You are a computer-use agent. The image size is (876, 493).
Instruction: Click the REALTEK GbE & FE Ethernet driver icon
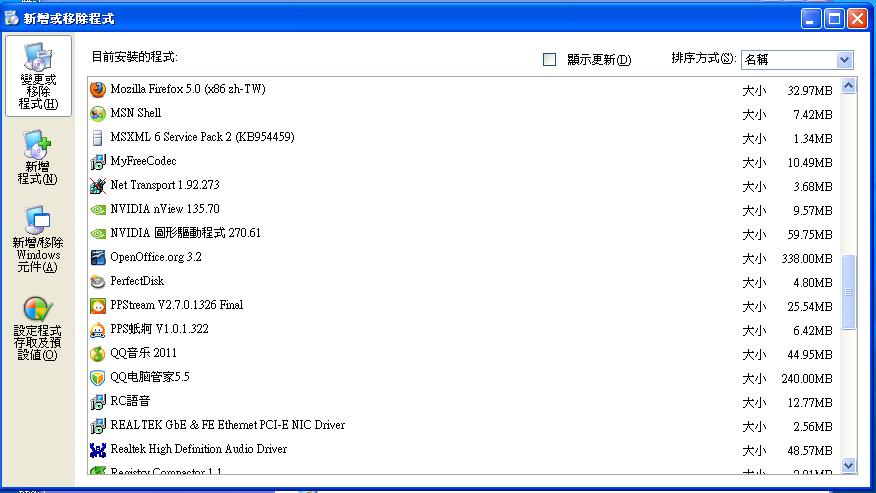coord(98,426)
